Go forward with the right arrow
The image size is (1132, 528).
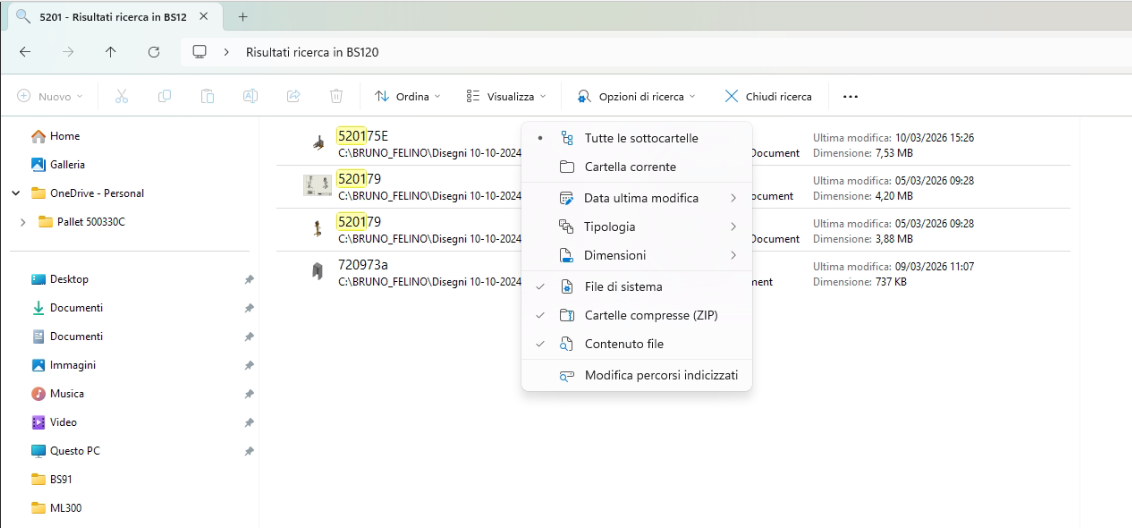point(68,52)
